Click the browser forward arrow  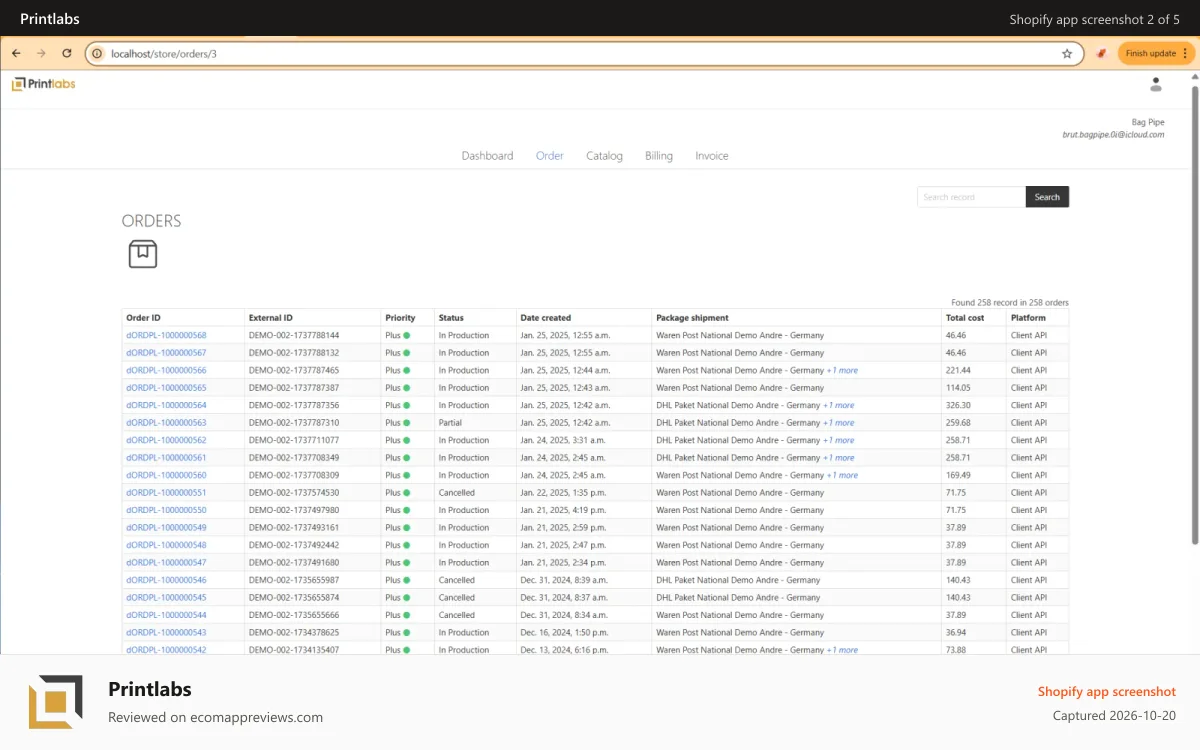(x=41, y=53)
